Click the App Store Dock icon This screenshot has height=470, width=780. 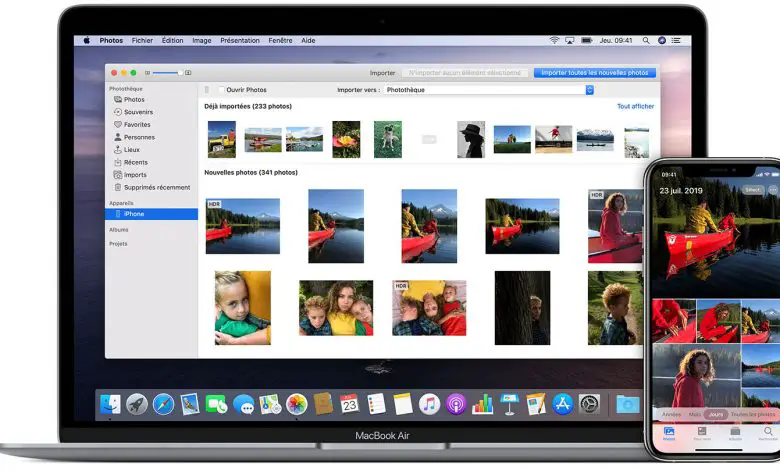[x=562, y=404]
